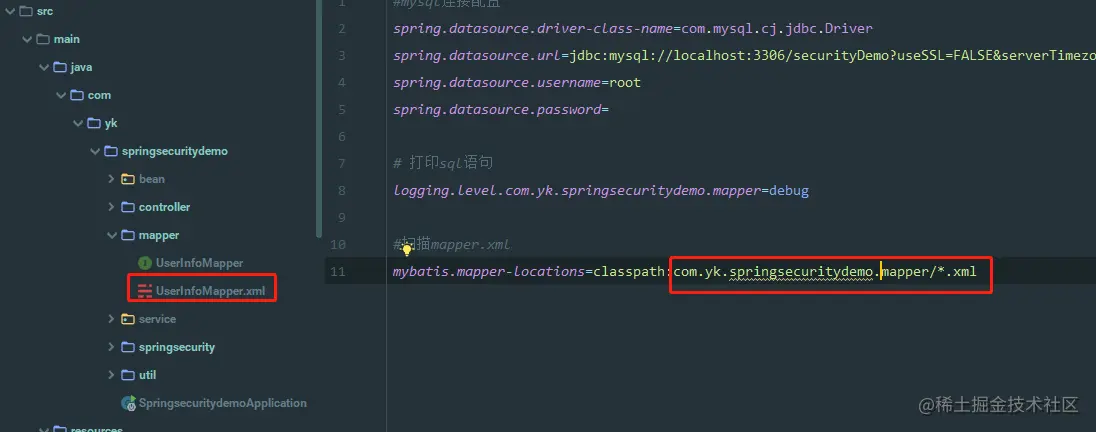Select the java tree row label
Screen dimensions: 1096x432
(81, 67)
